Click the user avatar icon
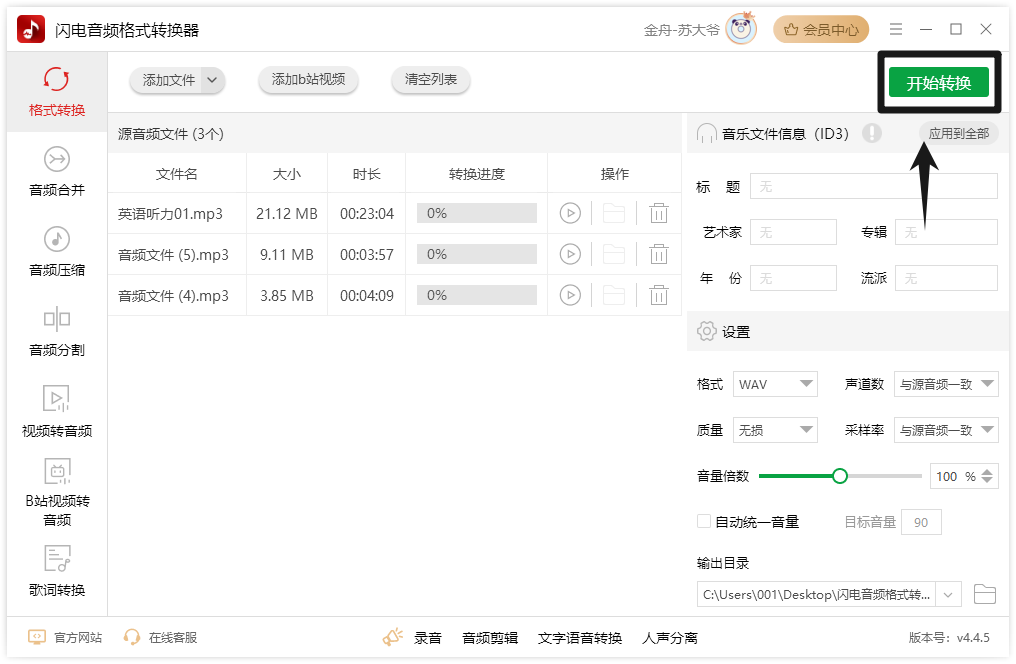 741,29
